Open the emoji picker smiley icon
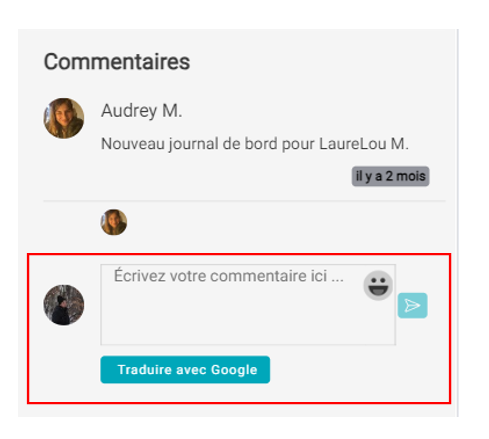The image size is (489, 439). (378, 285)
